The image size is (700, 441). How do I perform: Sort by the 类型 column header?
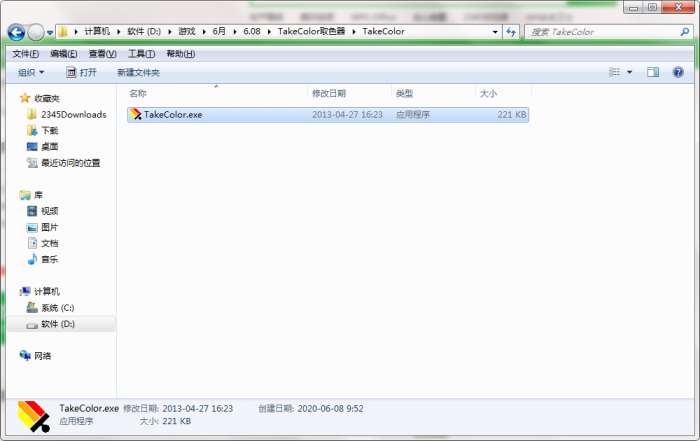point(404,94)
